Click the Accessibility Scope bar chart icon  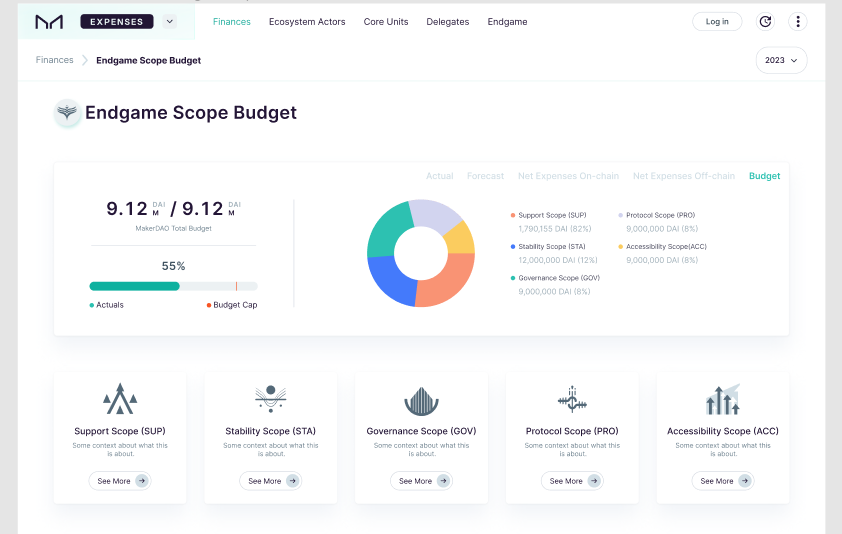tap(722, 400)
